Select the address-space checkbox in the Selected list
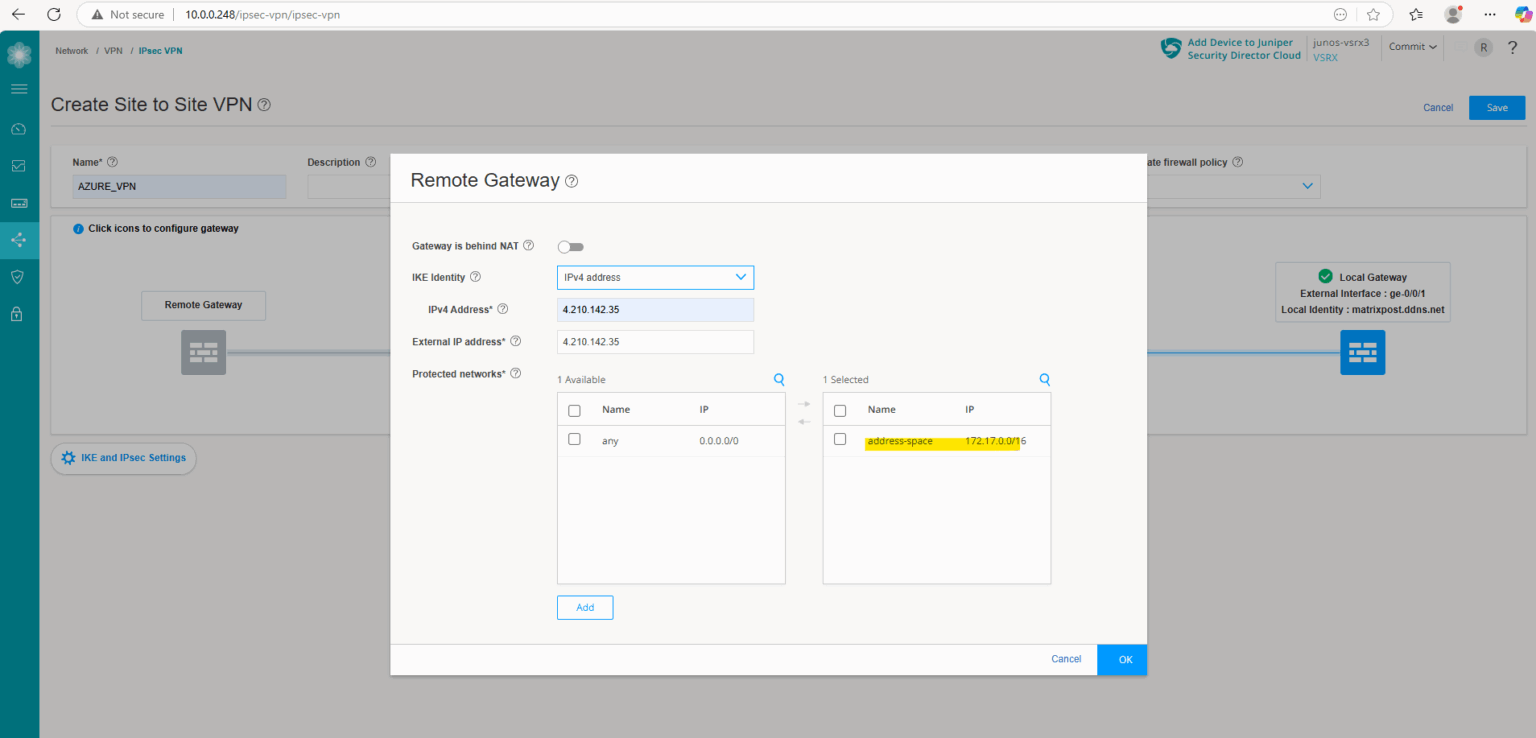This screenshot has width=1536, height=738. pos(840,439)
